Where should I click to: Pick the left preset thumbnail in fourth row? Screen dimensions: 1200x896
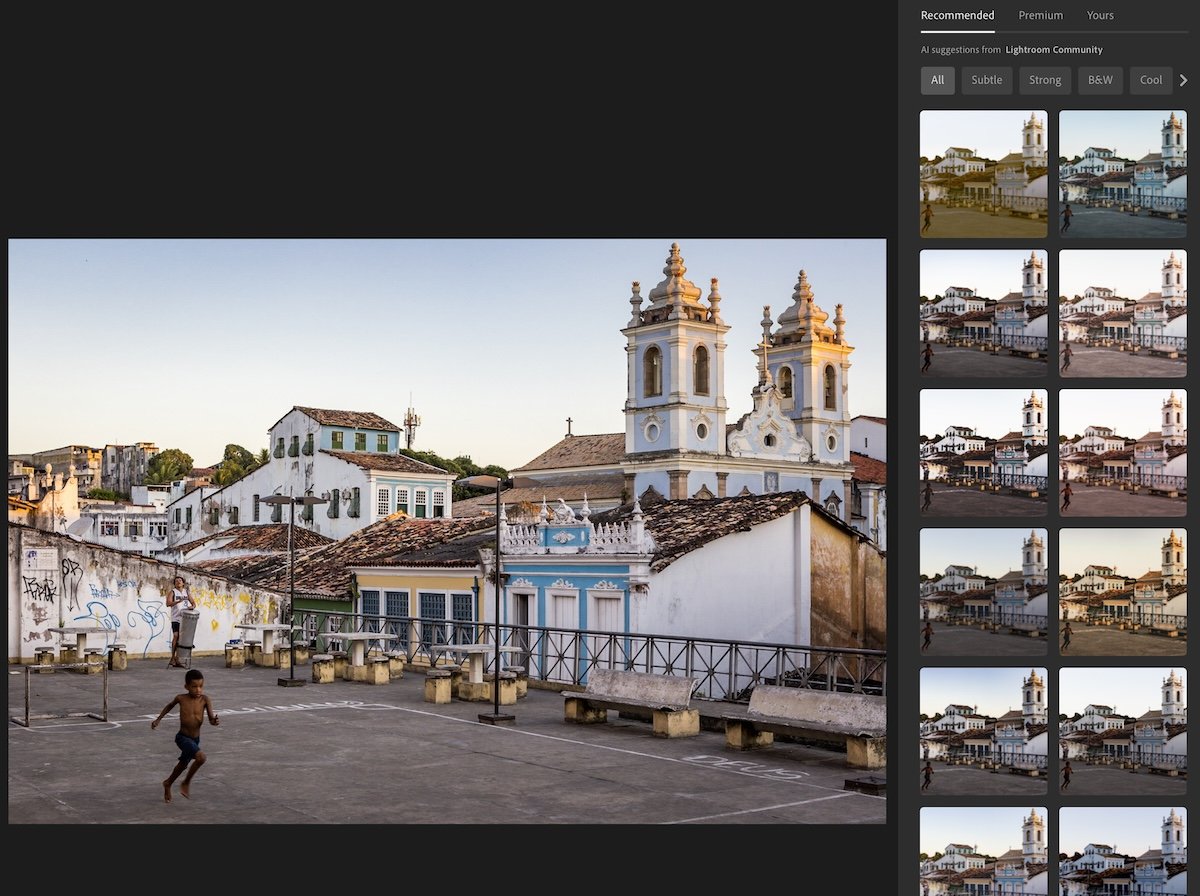[983, 592]
